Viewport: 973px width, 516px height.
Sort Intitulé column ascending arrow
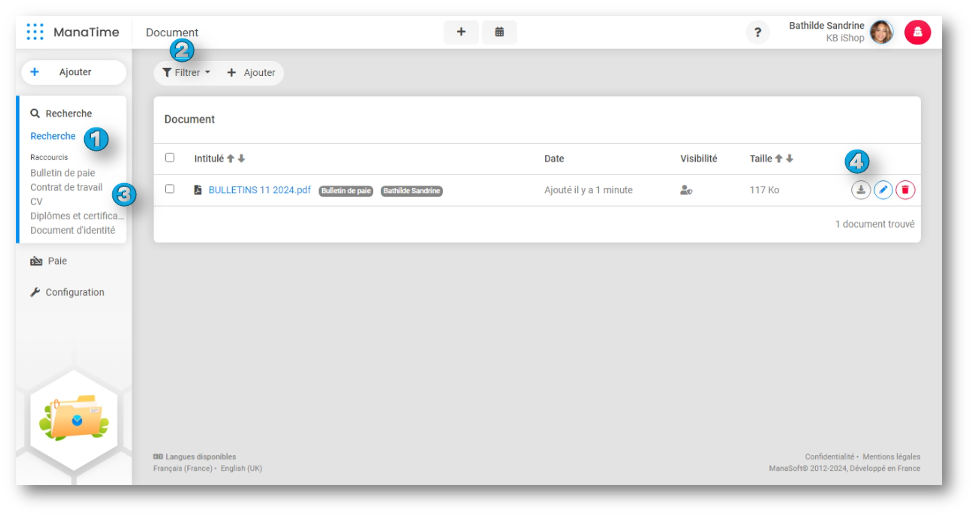[x=231, y=159]
